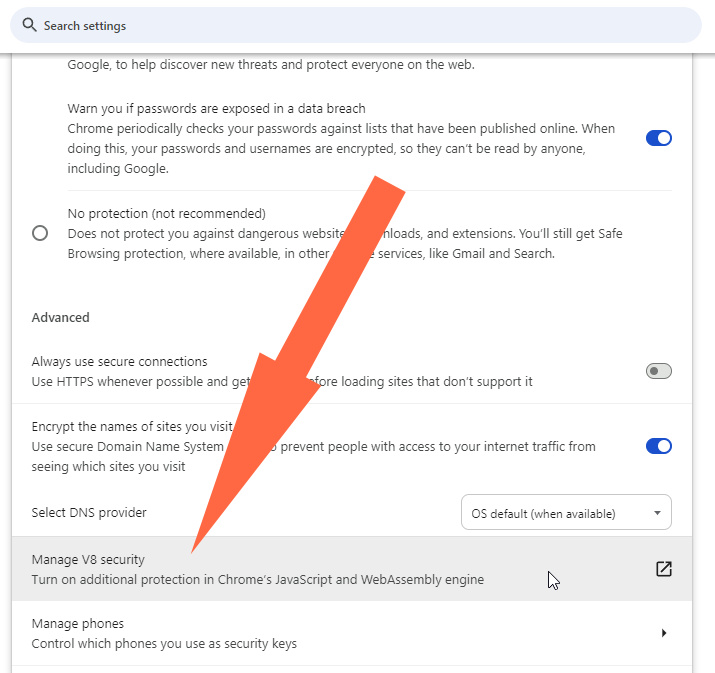Open the Manage V8 security row
The height and width of the screenshot is (673, 715).
point(352,569)
